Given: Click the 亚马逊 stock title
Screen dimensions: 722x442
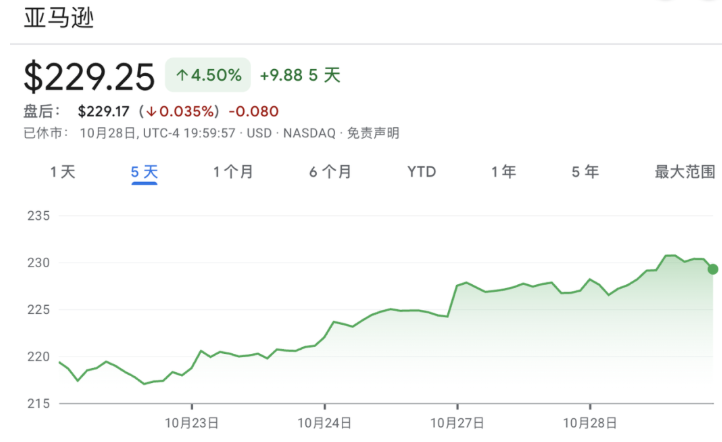Looking at the screenshot, I should (x=59, y=19).
